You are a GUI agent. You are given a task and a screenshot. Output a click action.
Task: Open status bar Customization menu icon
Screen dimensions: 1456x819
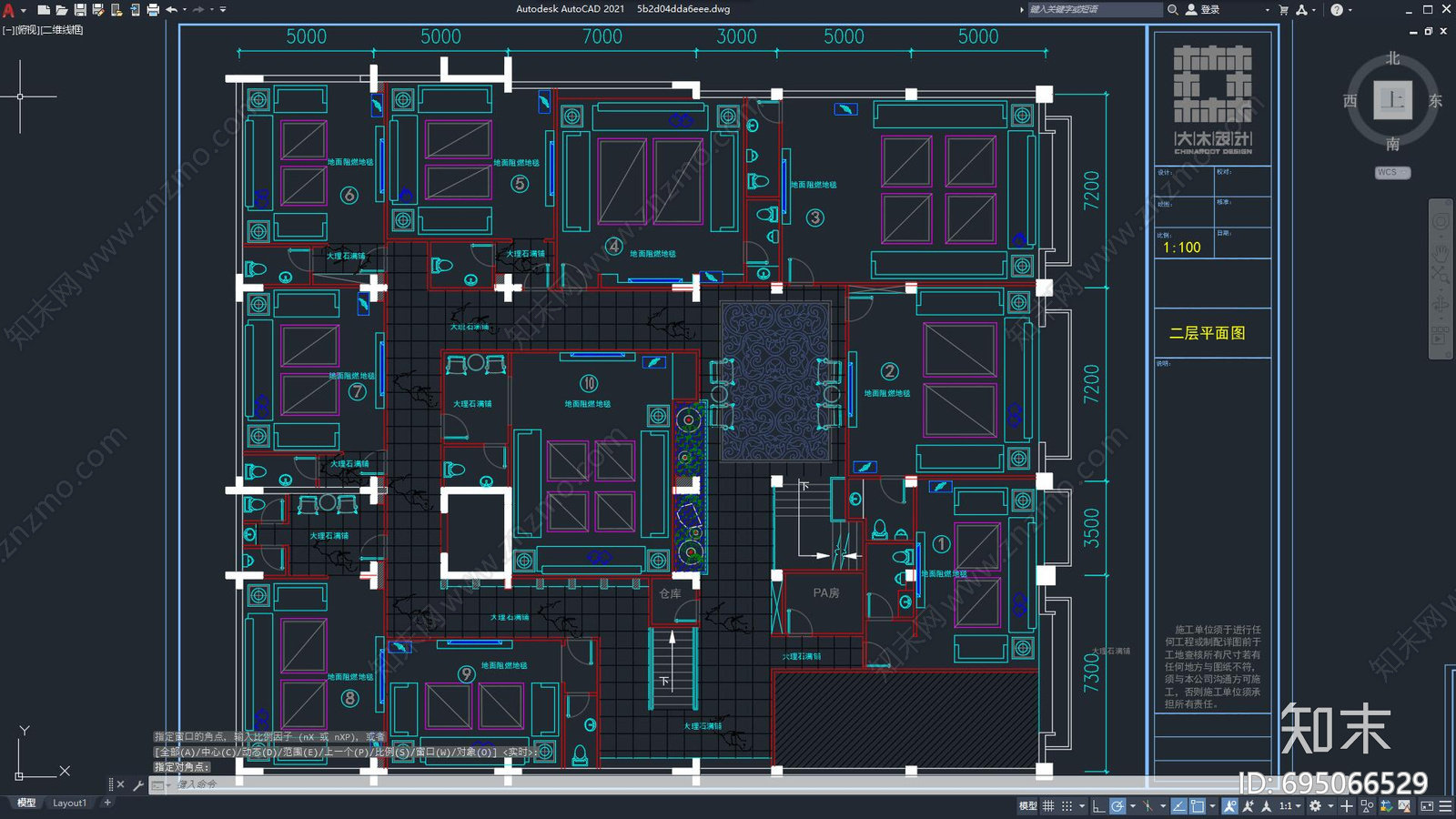pos(1445,806)
